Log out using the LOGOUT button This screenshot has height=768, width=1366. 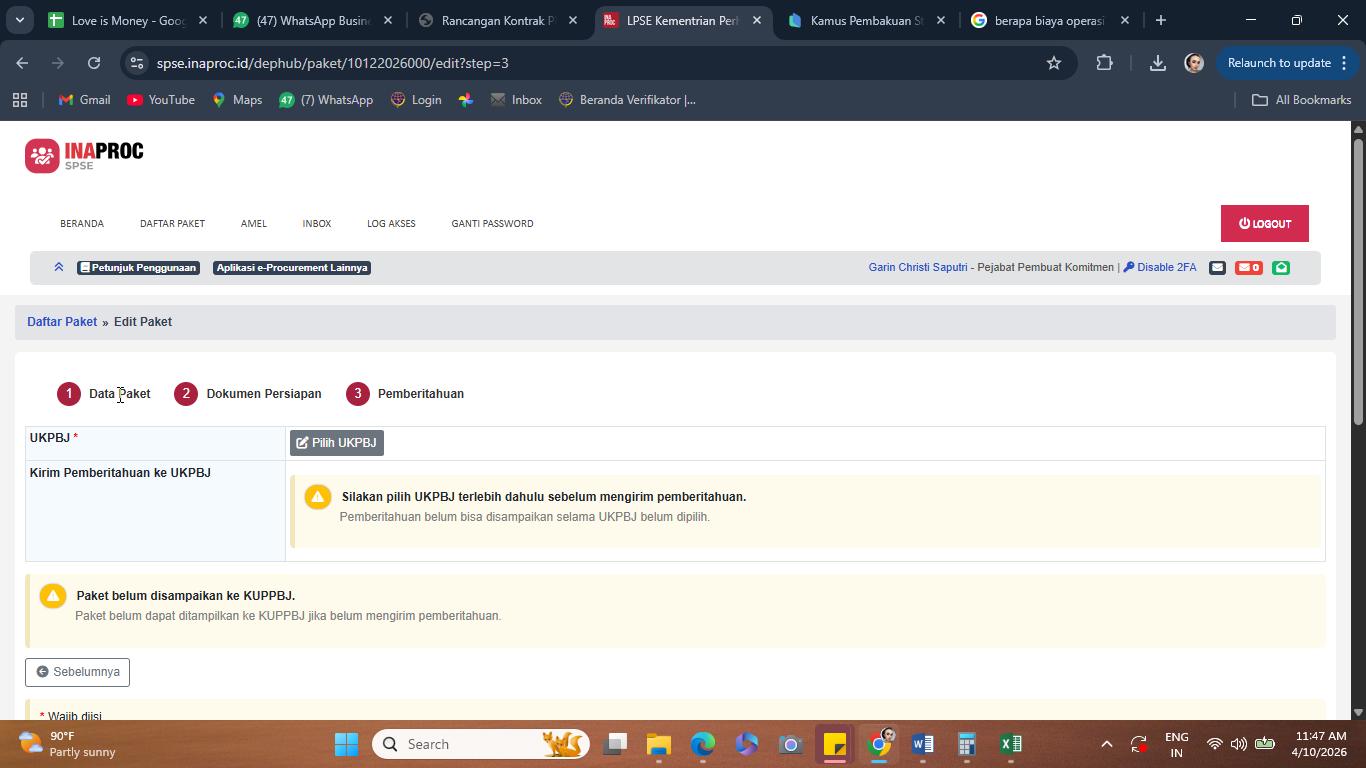point(1265,224)
